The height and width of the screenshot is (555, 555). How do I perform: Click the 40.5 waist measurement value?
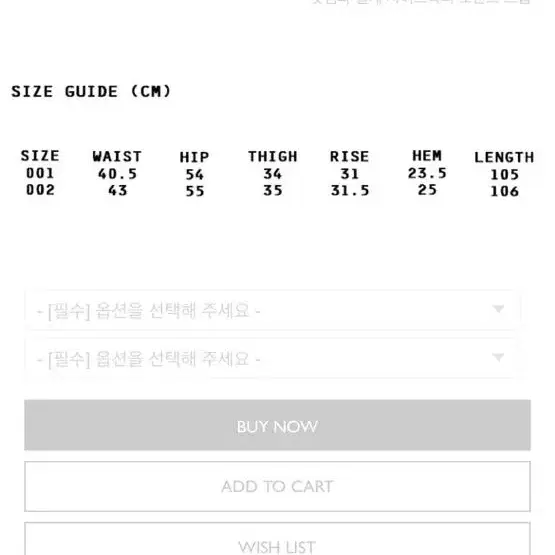tap(117, 174)
